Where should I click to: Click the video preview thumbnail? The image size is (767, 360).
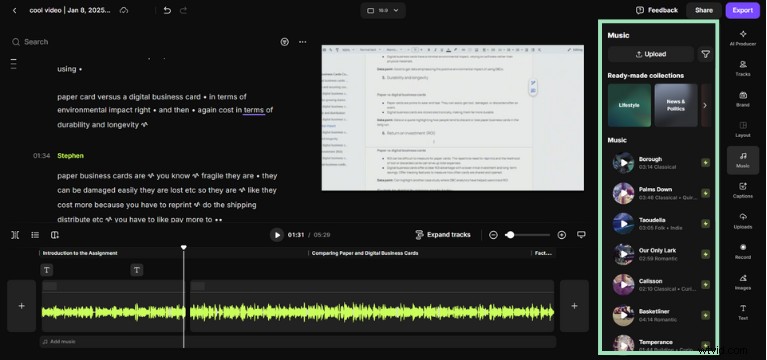[452, 118]
